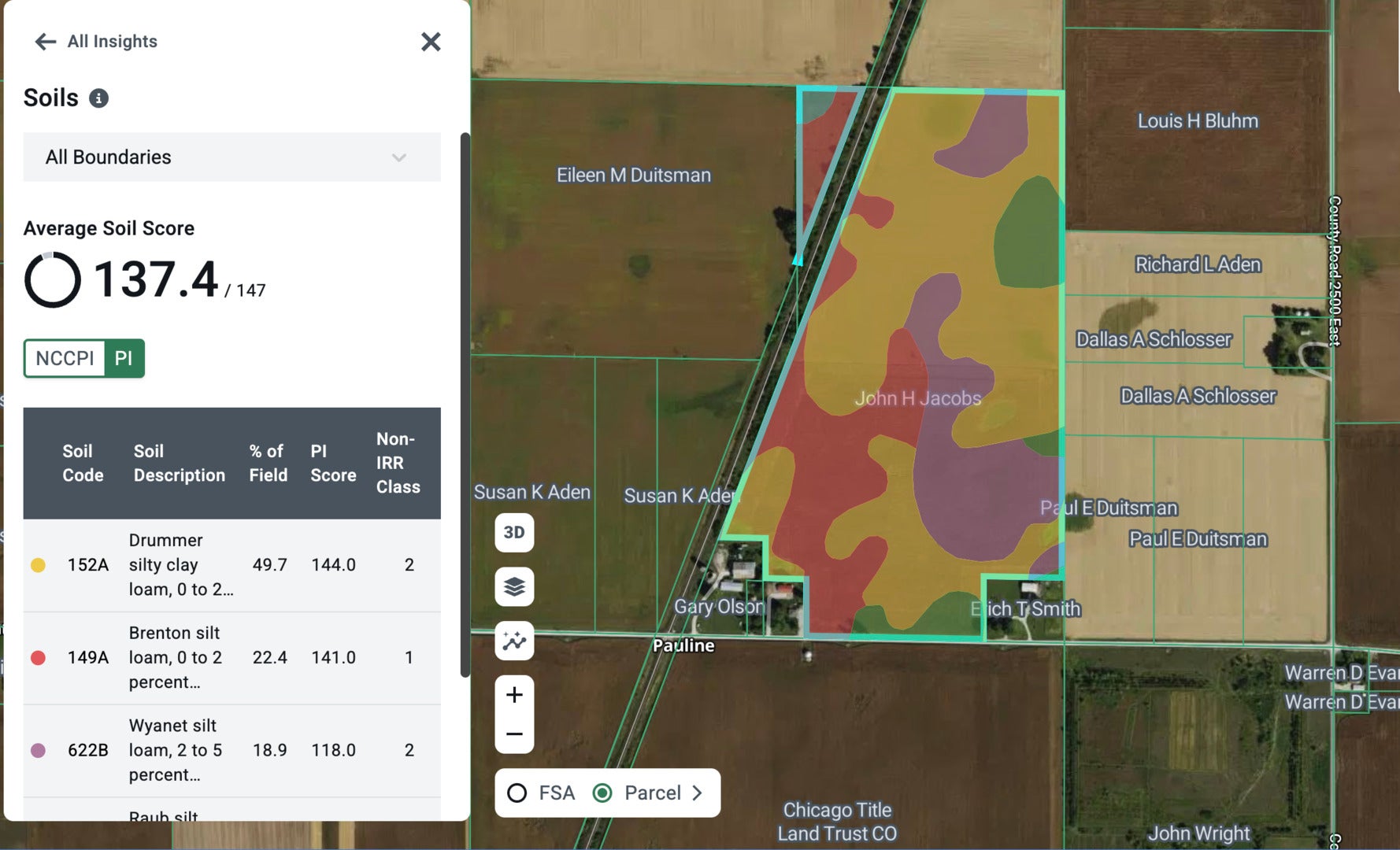Click the John H Jacobs parcel label
Screen dimensions: 1400x850
[918, 399]
